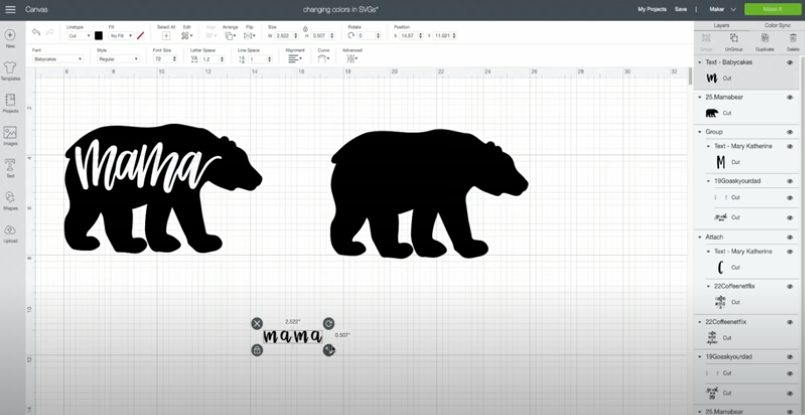Click the rotate handle on mama text

[329, 323]
